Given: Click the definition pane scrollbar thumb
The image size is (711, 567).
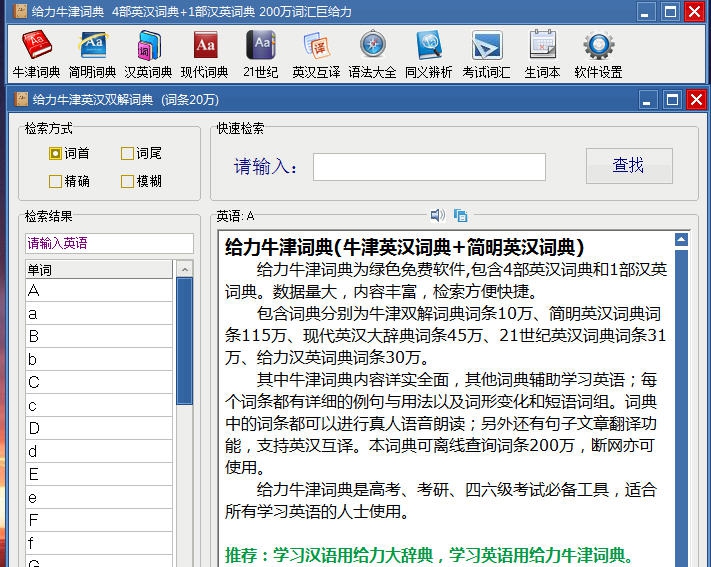Looking at the screenshot, I should (x=682, y=408).
